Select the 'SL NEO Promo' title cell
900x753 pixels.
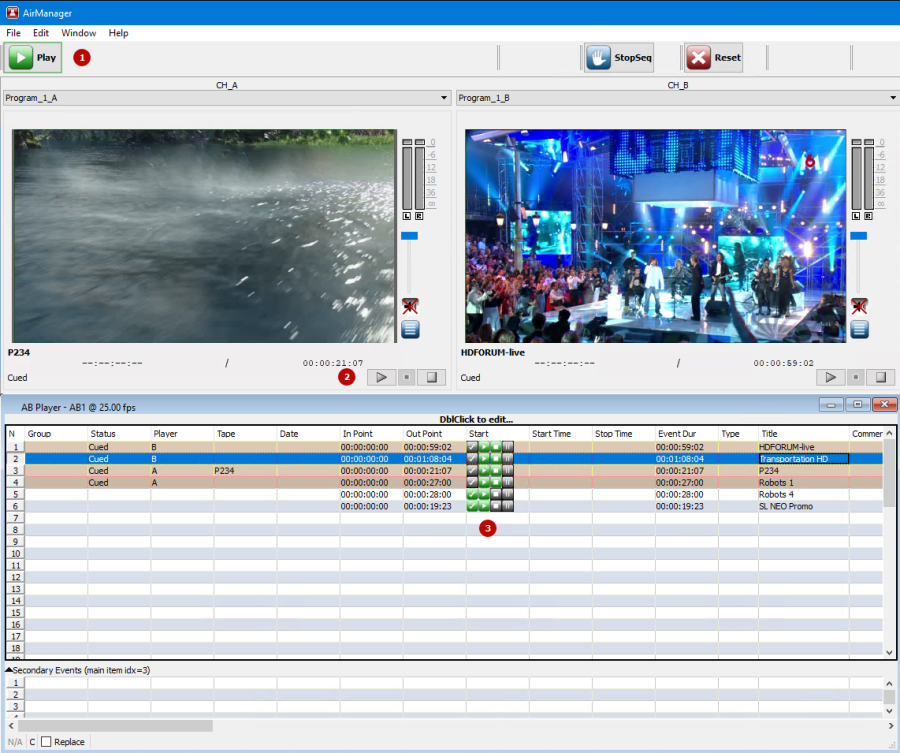tap(804, 506)
